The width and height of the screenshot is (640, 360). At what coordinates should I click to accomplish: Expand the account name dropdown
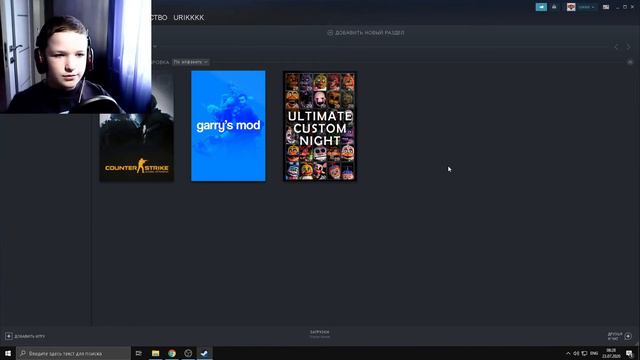[586, 7]
